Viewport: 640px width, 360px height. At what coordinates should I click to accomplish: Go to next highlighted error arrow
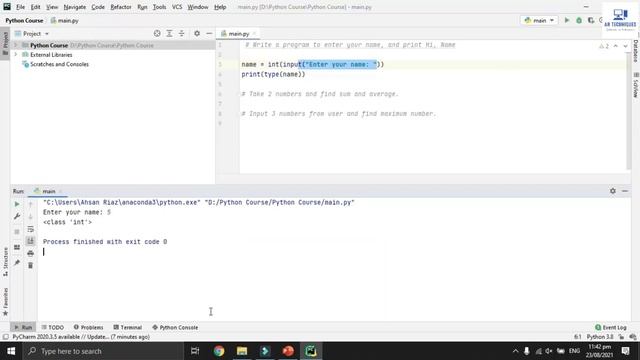[x=625, y=46]
